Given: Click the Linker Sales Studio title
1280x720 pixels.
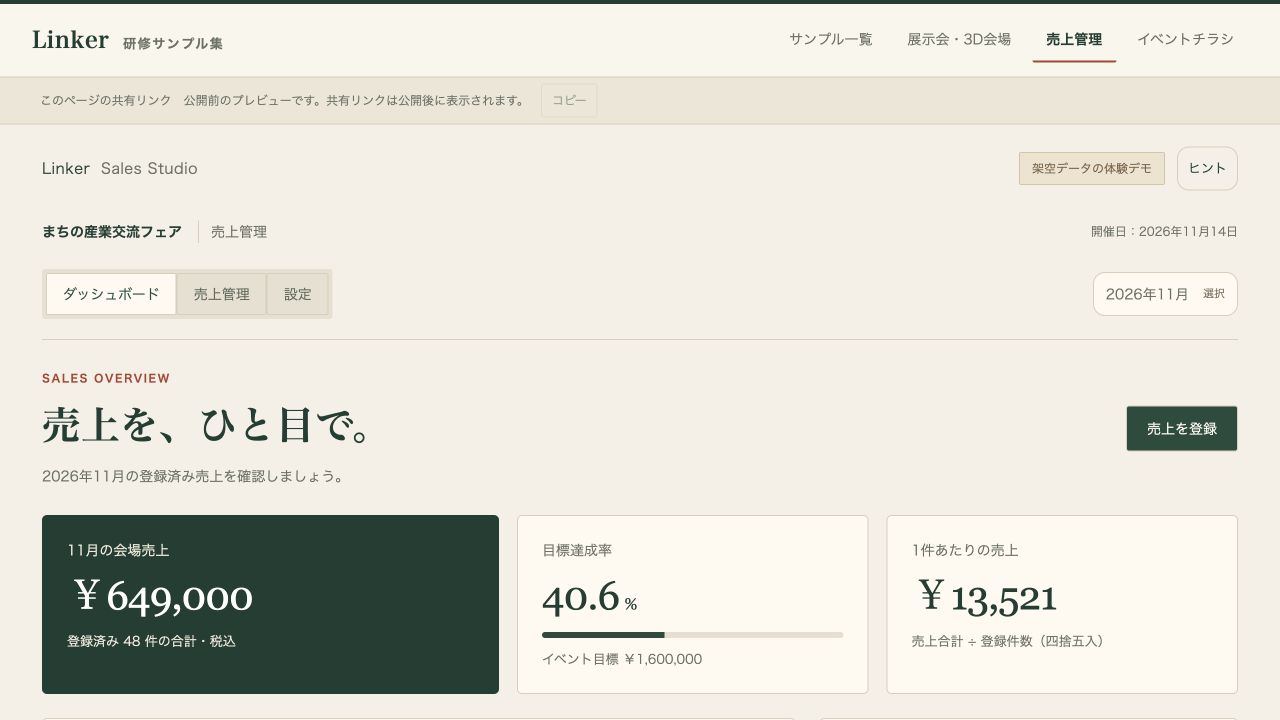Looking at the screenshot, I should click(120, 168).
